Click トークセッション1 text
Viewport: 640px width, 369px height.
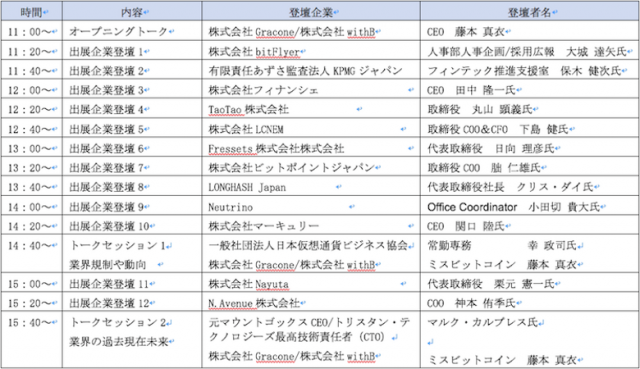[118, 245]
